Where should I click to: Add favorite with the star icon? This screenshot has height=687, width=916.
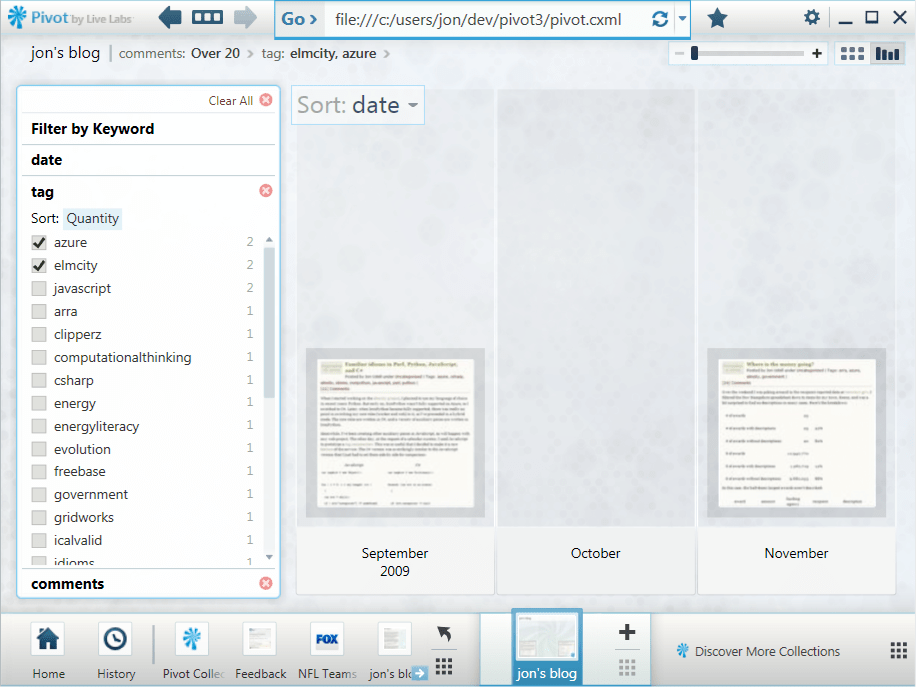tap(717, 18)
